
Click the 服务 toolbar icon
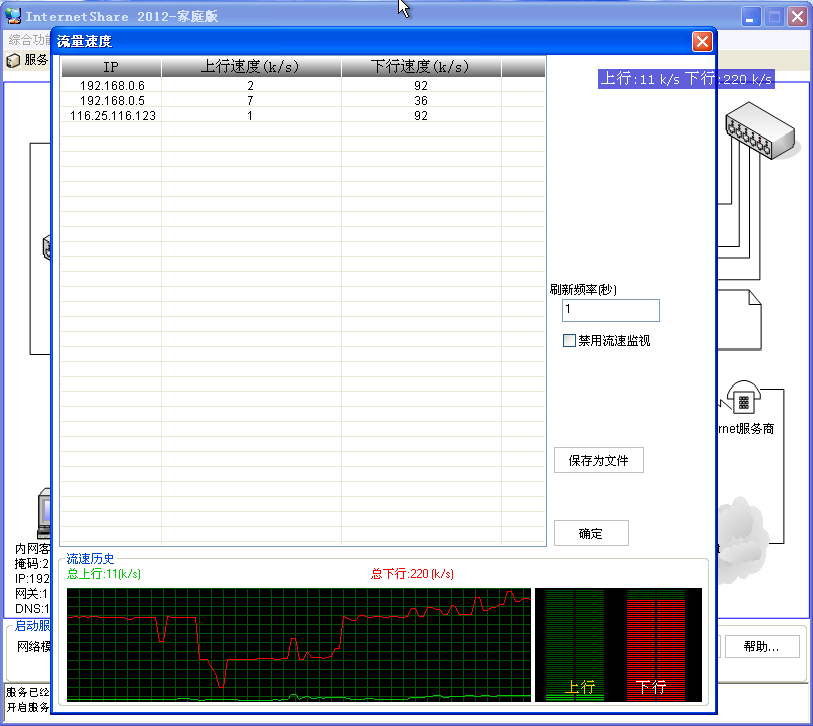(x=14, y=61)
